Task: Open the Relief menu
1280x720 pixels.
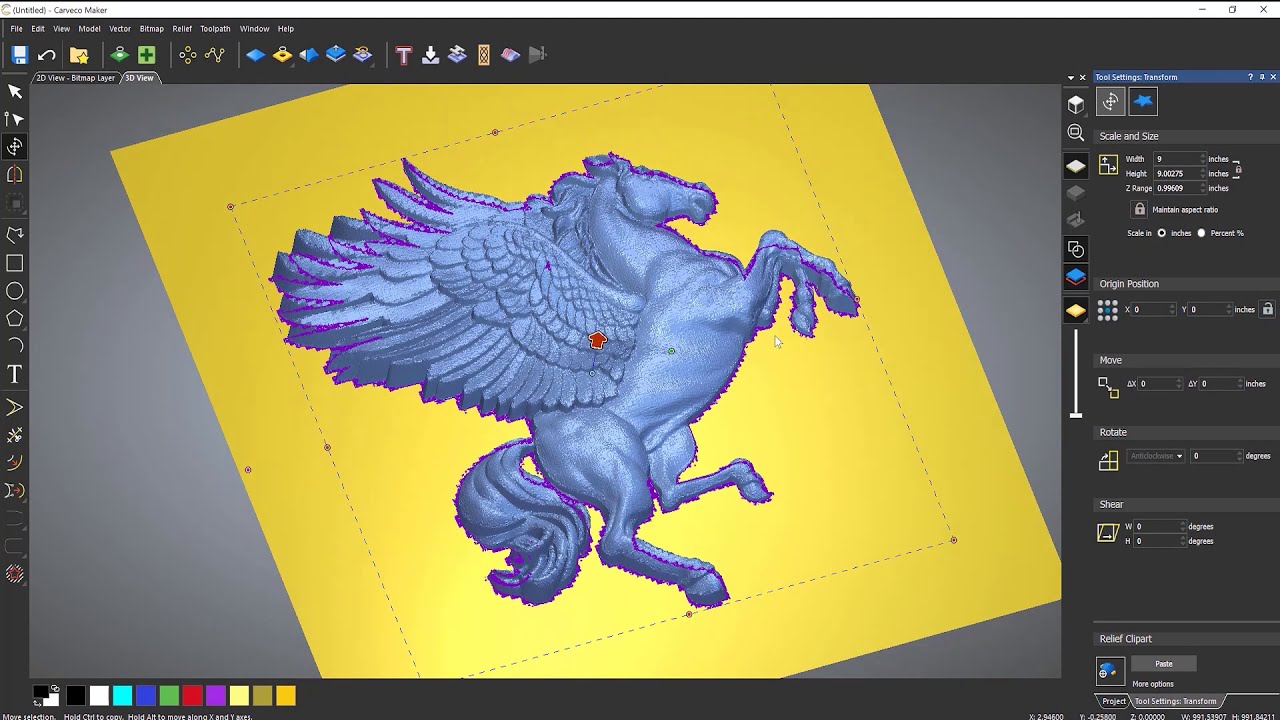Action: click(x=182, y=29)
